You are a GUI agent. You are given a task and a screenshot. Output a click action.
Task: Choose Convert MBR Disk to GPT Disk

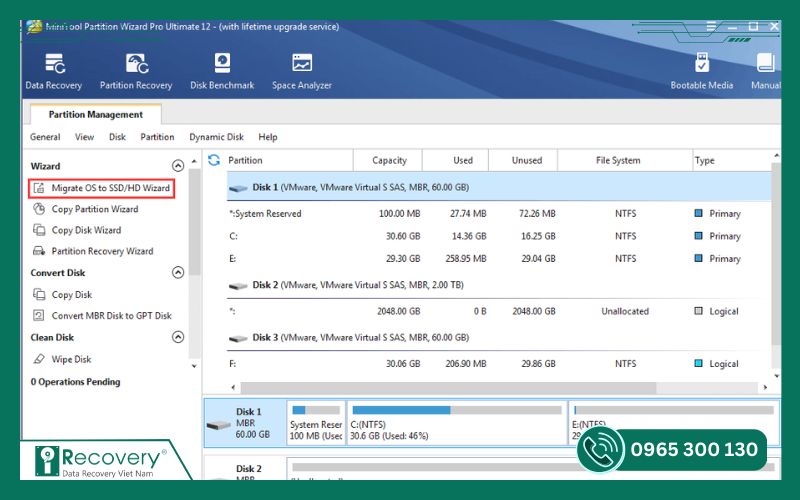(x=111, y=315)
